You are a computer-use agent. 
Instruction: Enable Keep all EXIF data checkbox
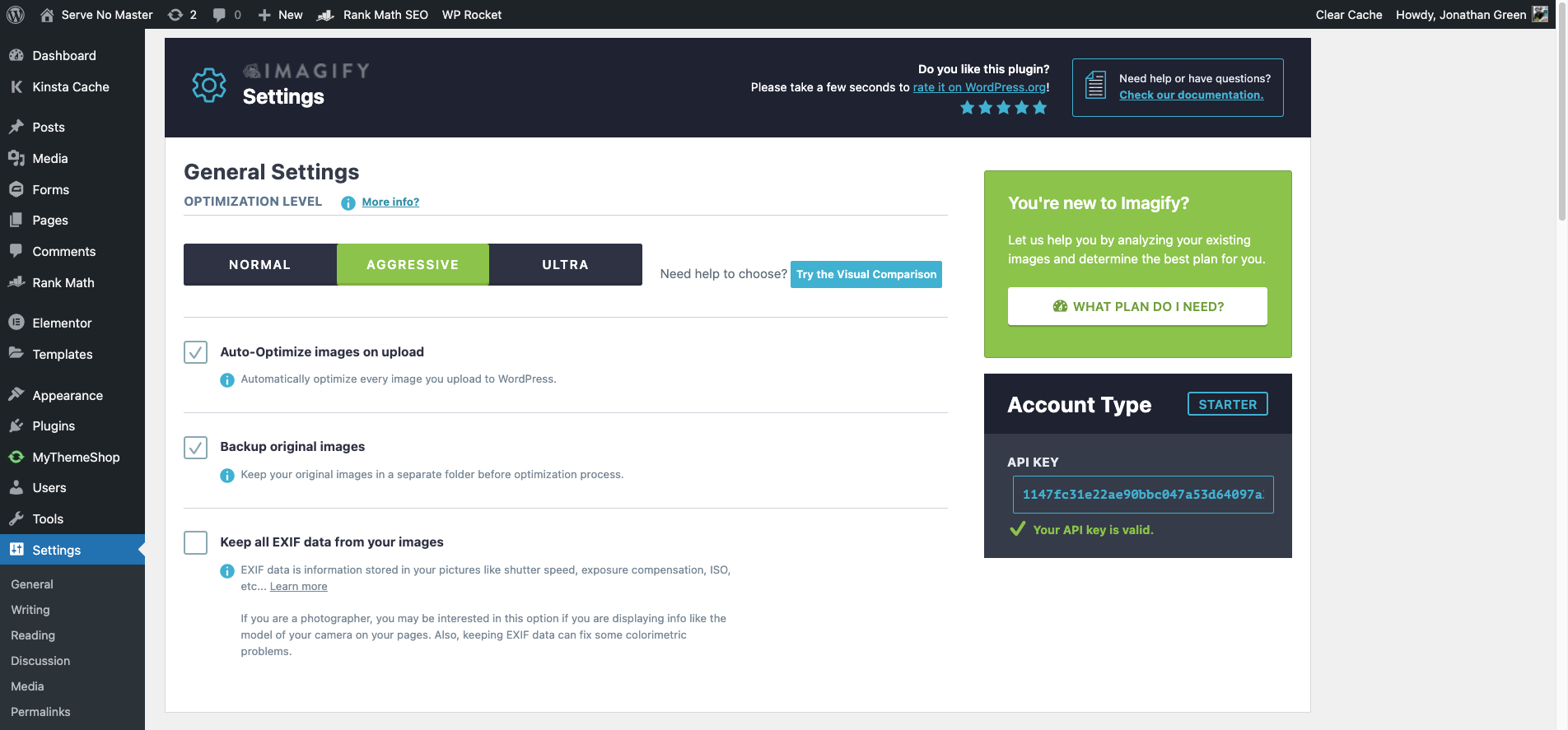point(195,542)
